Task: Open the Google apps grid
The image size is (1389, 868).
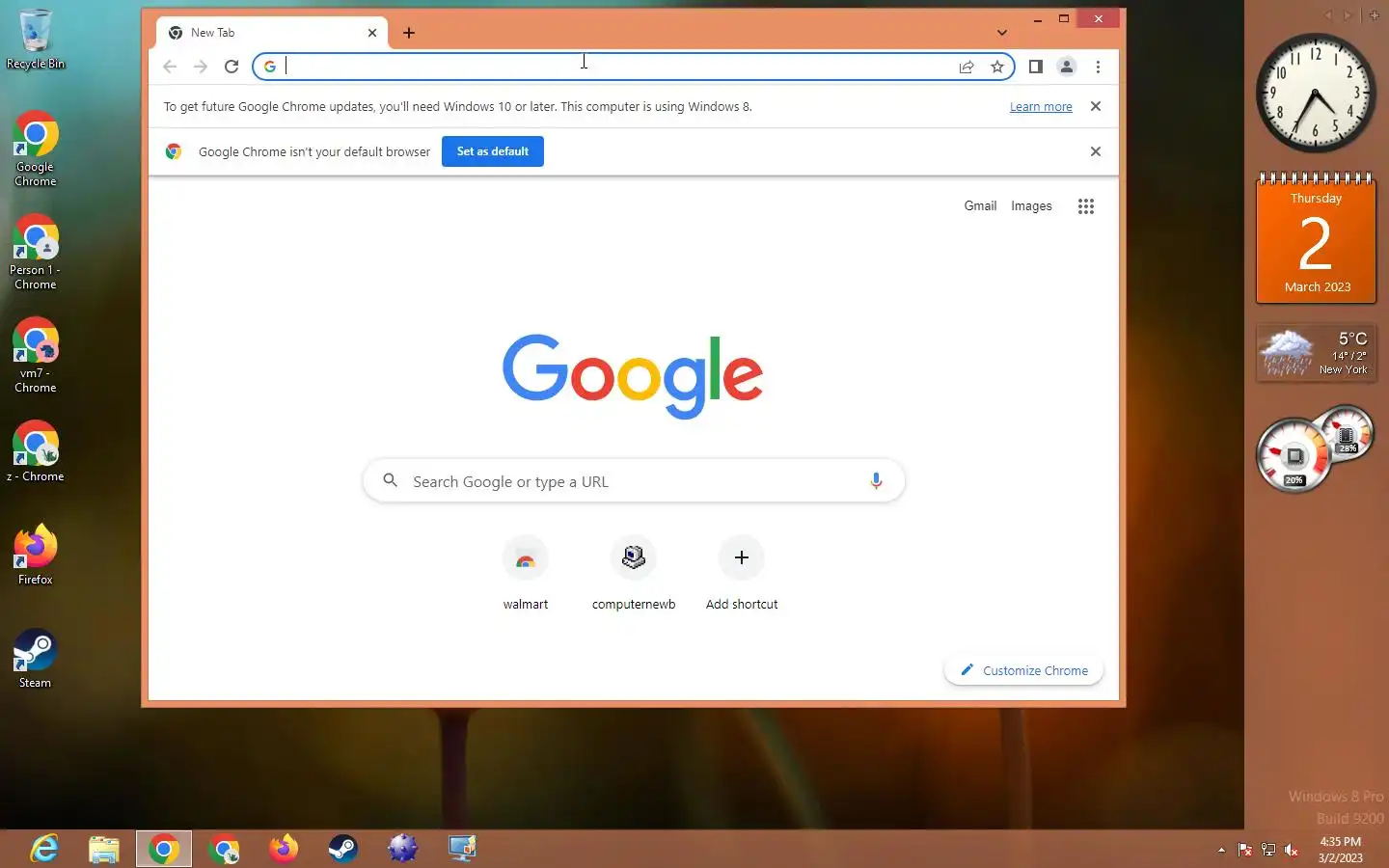Action: pos(1086,206)
